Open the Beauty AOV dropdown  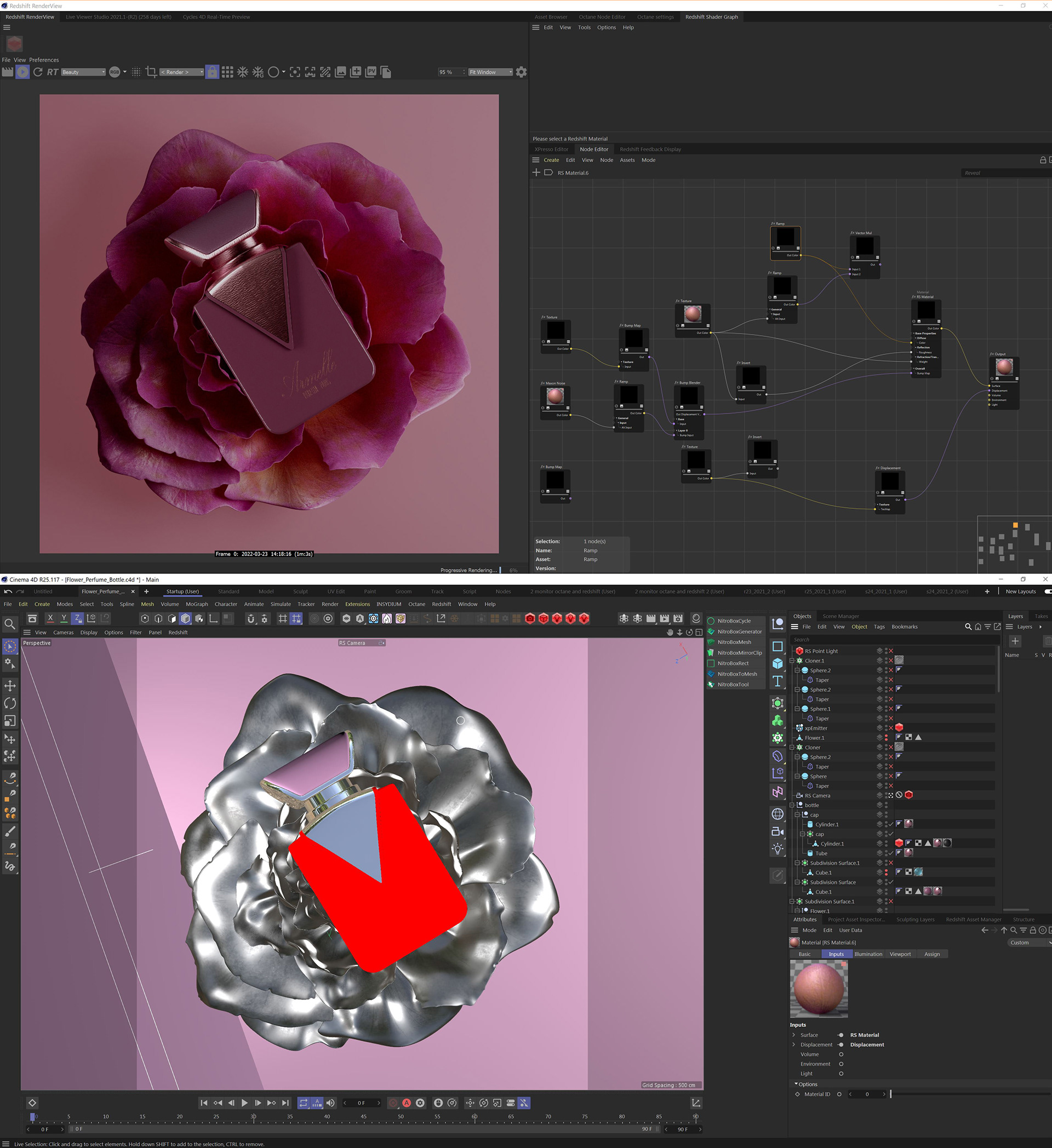coord(83,72)
